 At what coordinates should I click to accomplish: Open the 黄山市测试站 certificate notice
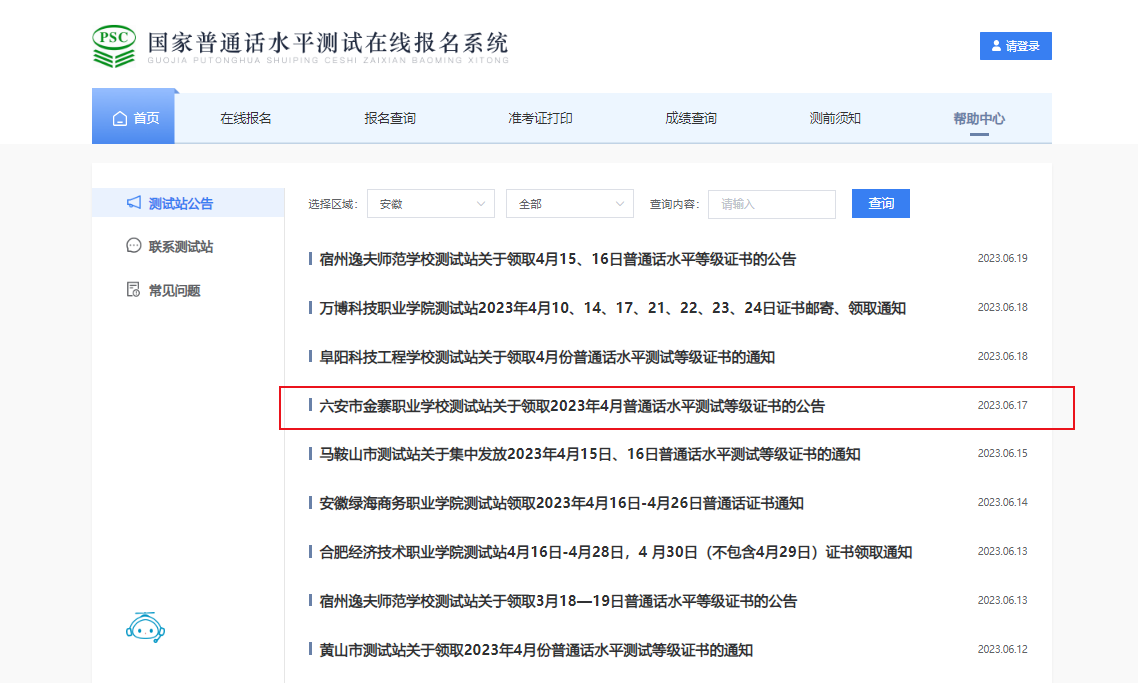point(535,649)
